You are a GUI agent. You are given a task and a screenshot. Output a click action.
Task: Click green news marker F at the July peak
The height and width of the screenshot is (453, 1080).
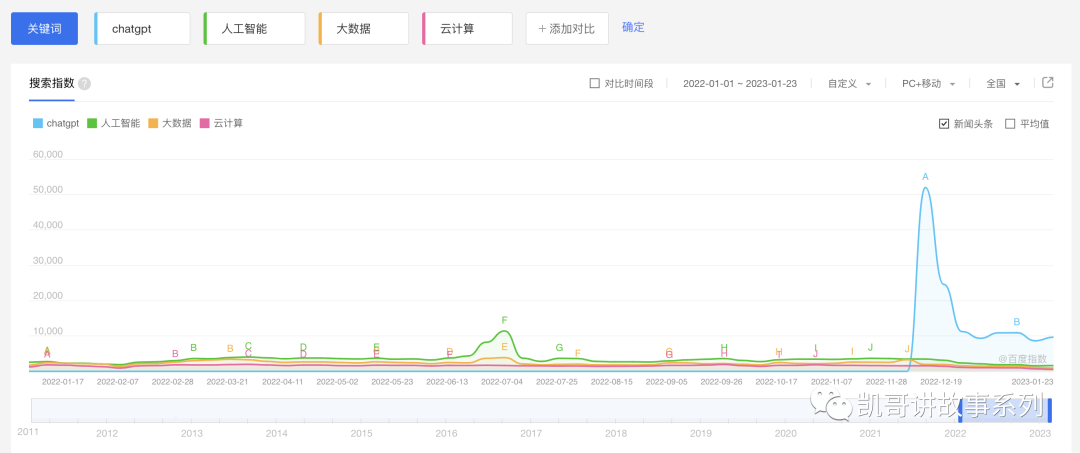(x=504, y=320)
